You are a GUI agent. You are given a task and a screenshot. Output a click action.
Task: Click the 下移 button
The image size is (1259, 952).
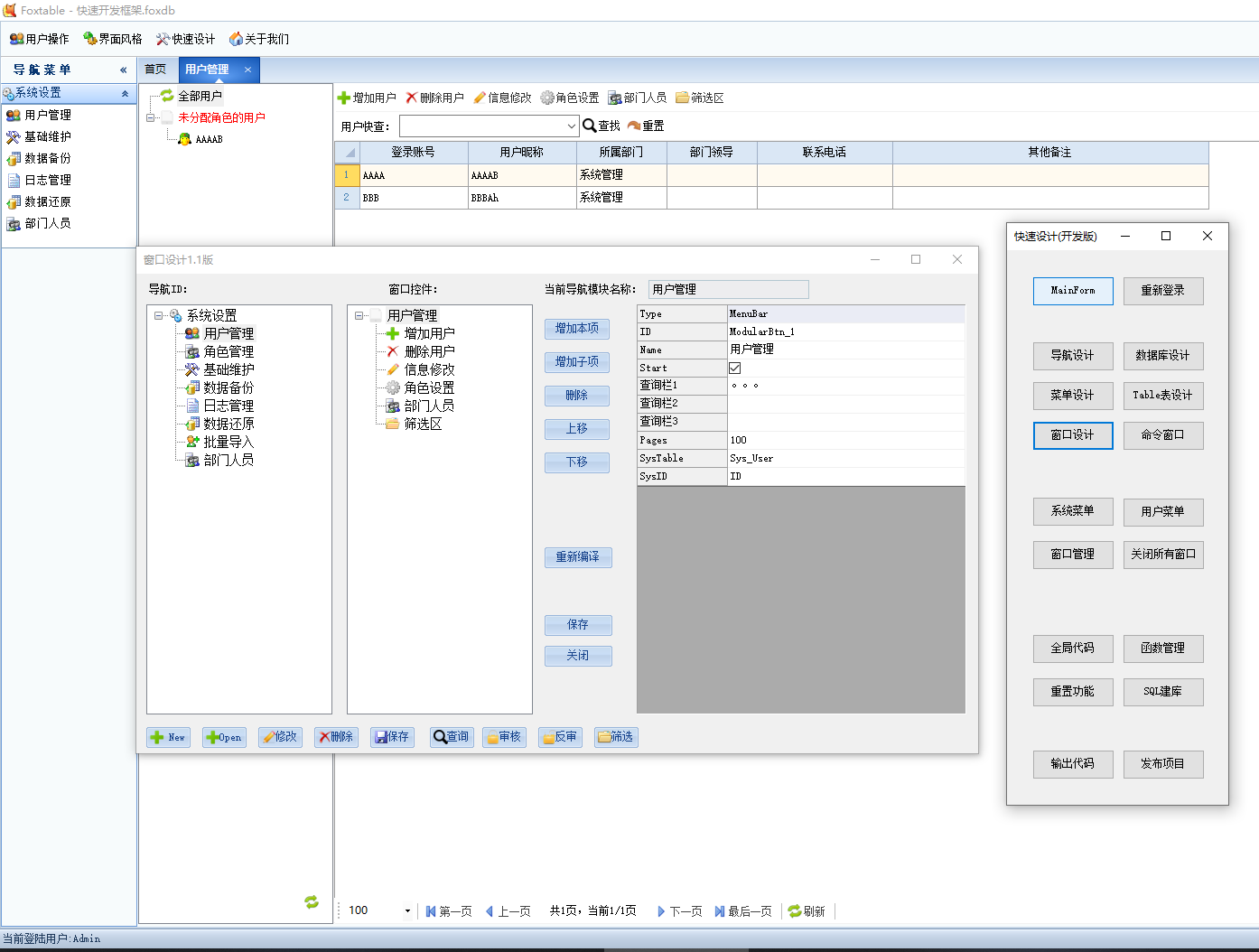point(577,462)
